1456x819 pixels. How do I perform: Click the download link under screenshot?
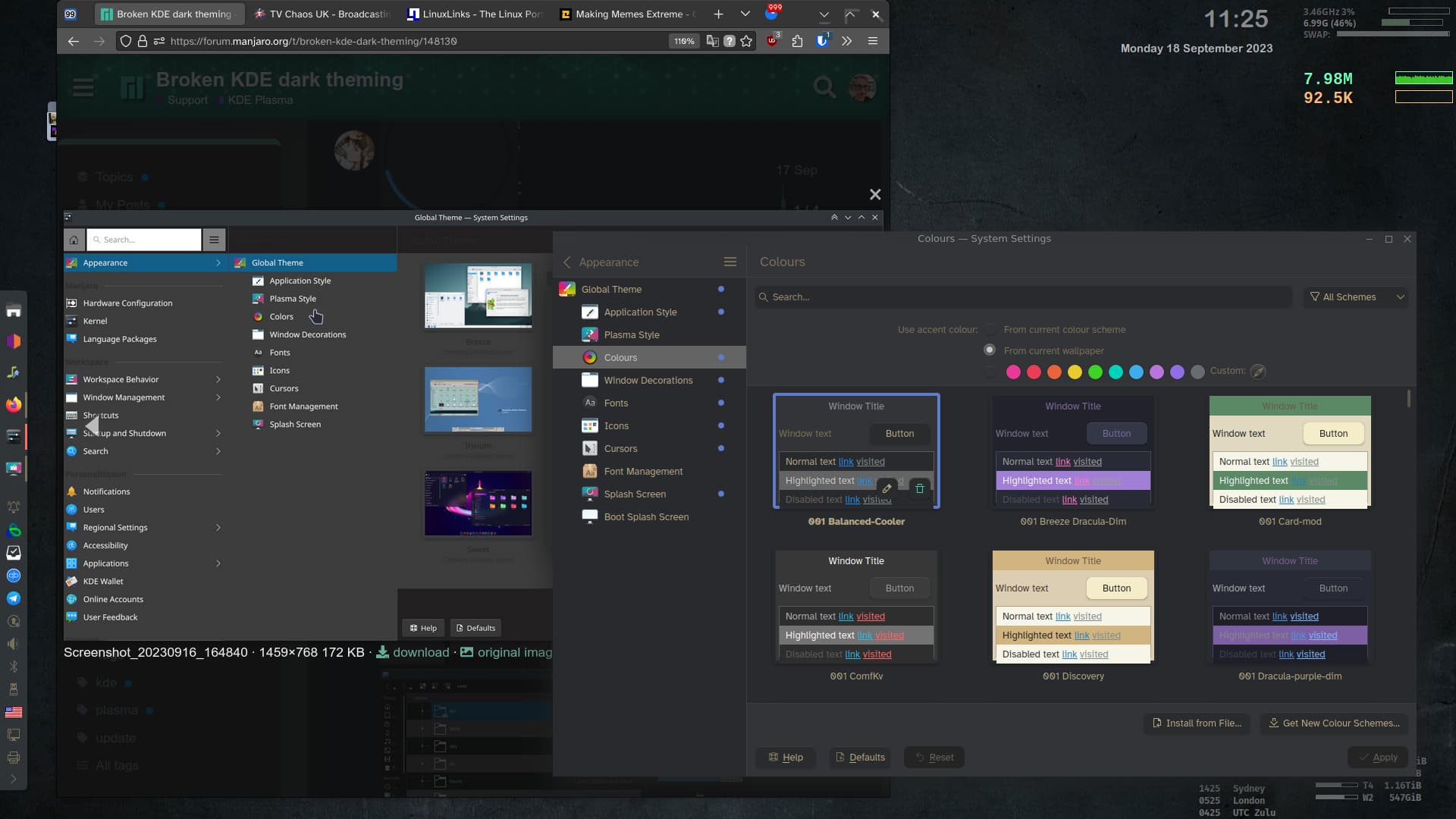tap(413, 652)
